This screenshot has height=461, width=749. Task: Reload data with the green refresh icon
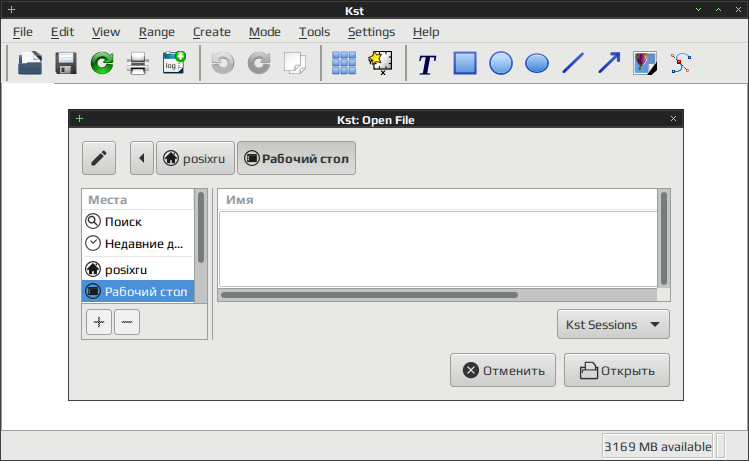102,63
